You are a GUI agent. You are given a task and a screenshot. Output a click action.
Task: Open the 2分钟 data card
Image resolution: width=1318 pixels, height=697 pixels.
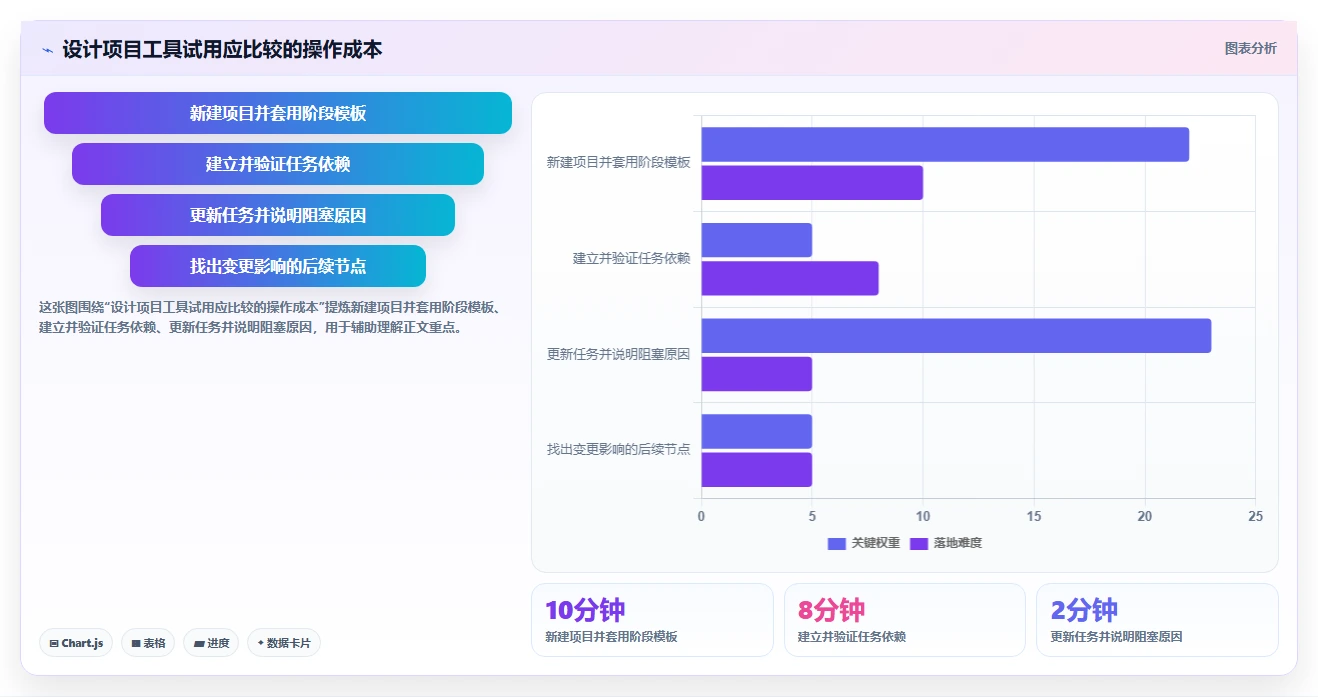point(1157,620)
